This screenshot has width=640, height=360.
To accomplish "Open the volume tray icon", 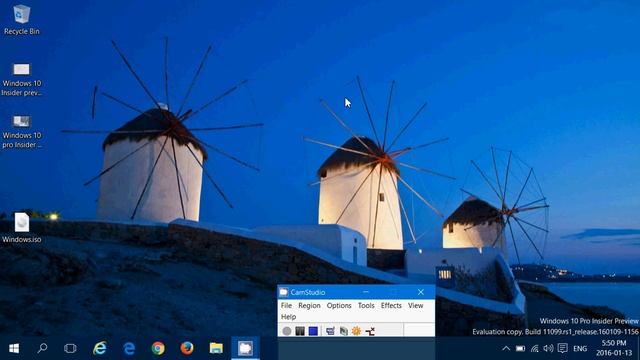I will point(549,348).
